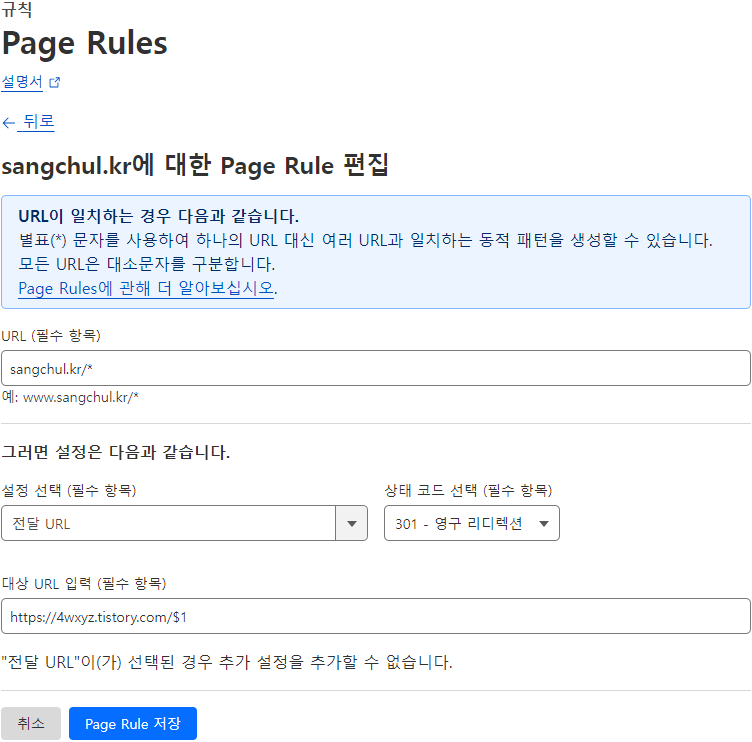Viewport: 752px width, 742px height.
Task: Cancel editing with the 취소 button
Action: (x=31, y=723)
